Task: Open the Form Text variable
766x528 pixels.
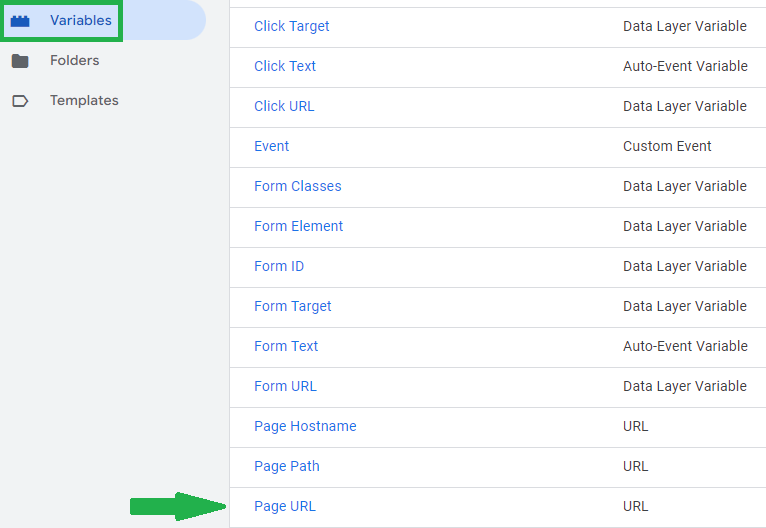Action: (286, 346)
